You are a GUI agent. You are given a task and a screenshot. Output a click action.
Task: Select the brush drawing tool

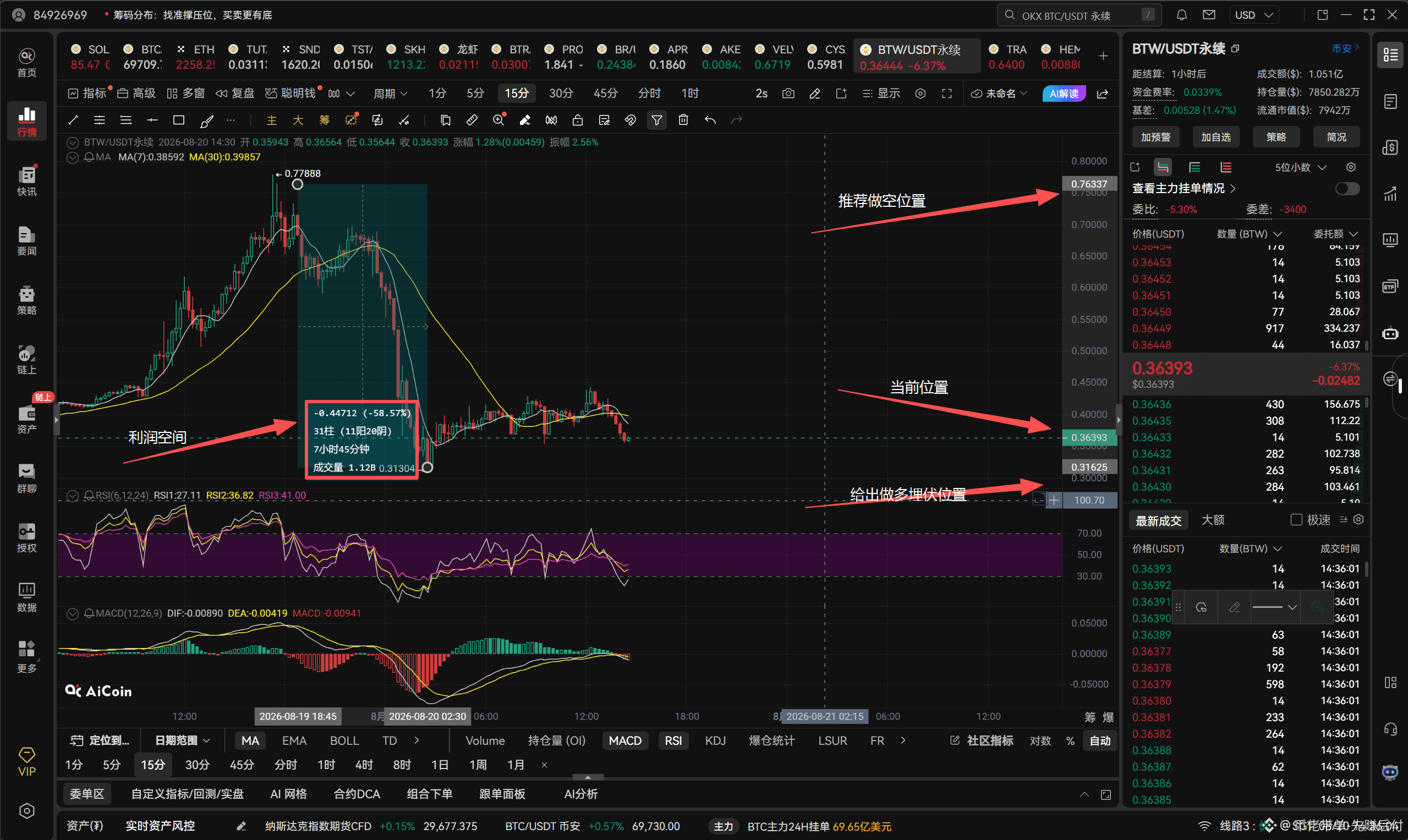coord(206,120)
